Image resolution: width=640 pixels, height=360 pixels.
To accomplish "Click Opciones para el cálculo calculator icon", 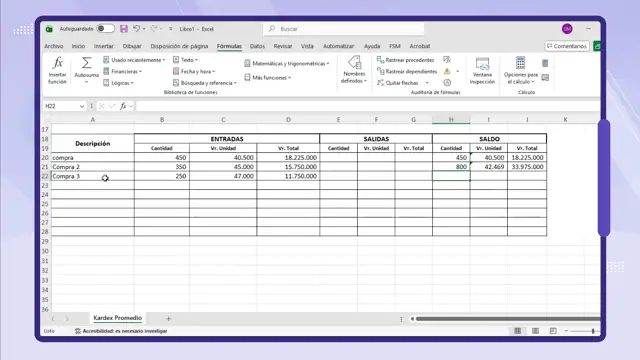I will pos(520,63).
